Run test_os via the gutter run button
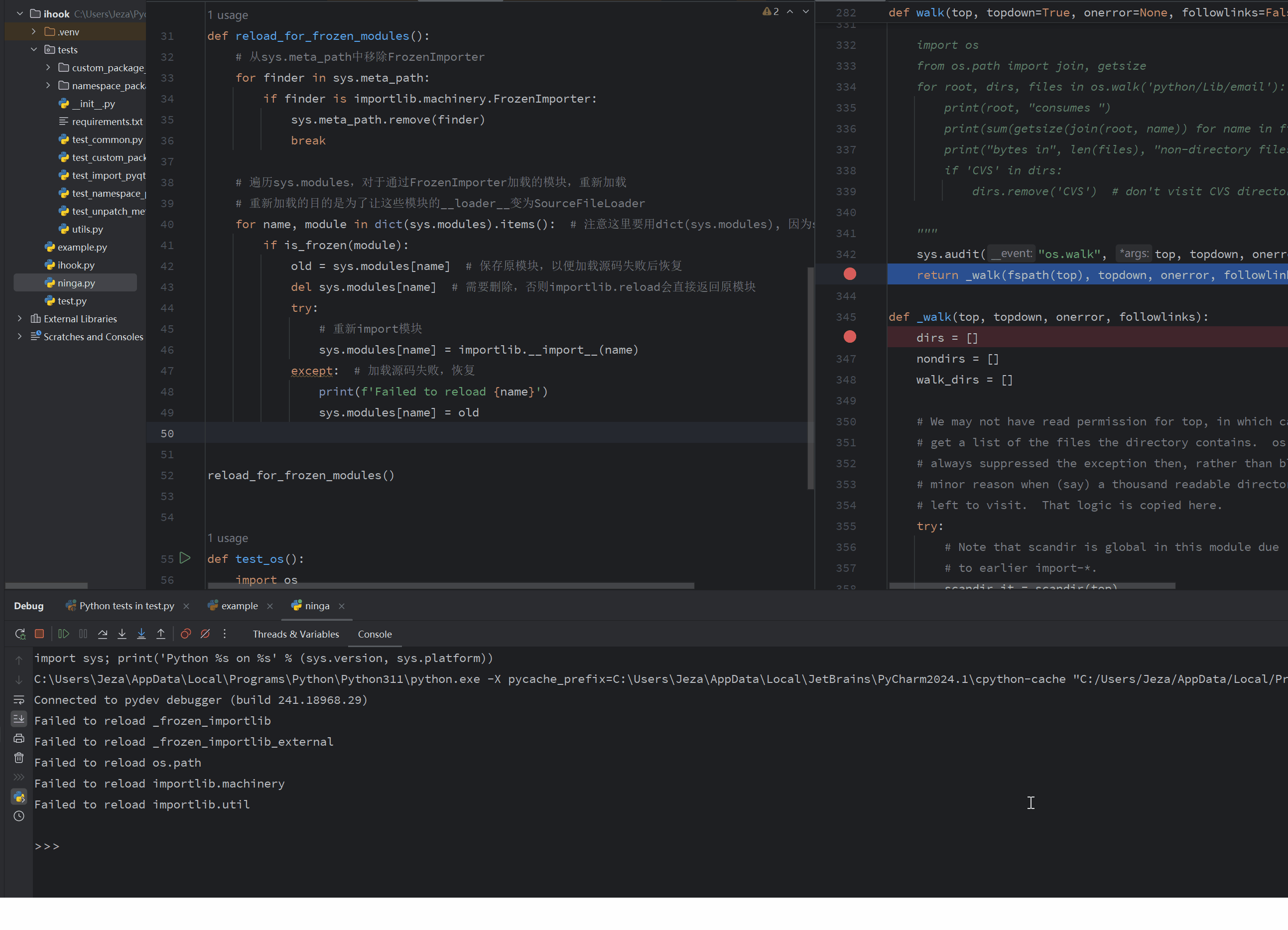1288x930 pixels. pos(185,558)
